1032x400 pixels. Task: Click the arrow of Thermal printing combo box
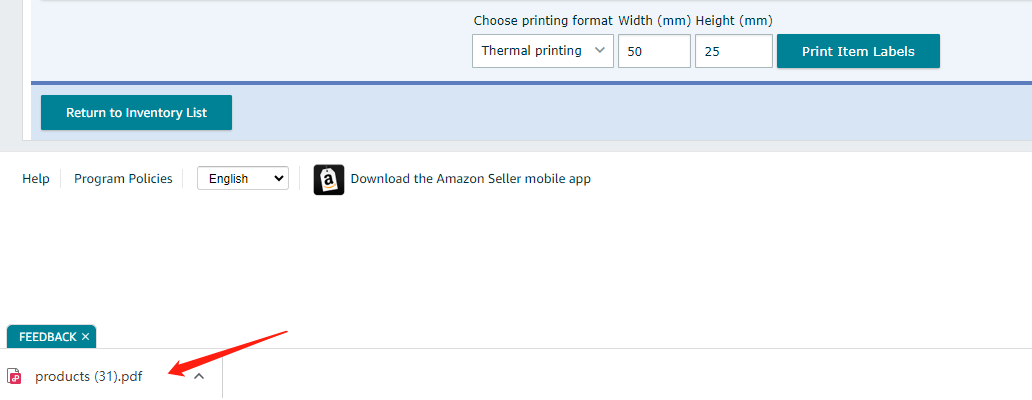click(600, 51)
